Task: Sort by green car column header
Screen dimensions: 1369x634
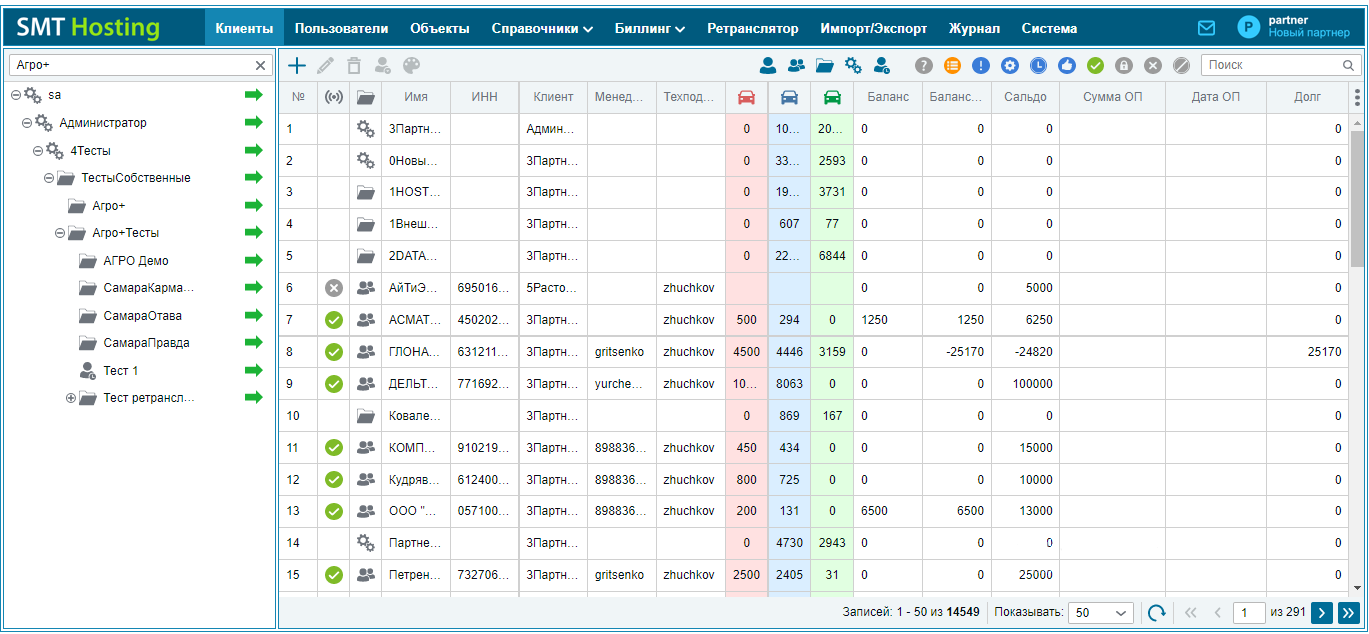Action: 832,97
